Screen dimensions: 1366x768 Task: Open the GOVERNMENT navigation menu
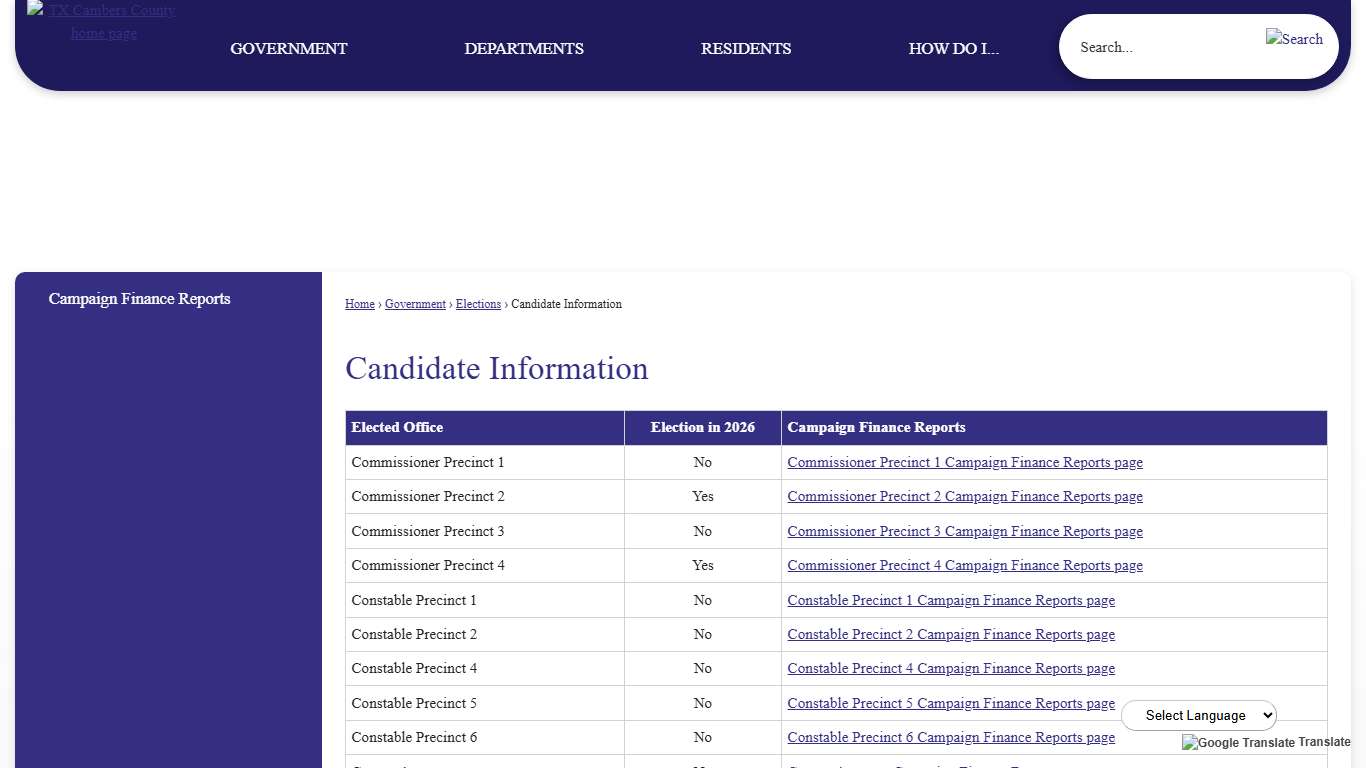coord(288,48)
